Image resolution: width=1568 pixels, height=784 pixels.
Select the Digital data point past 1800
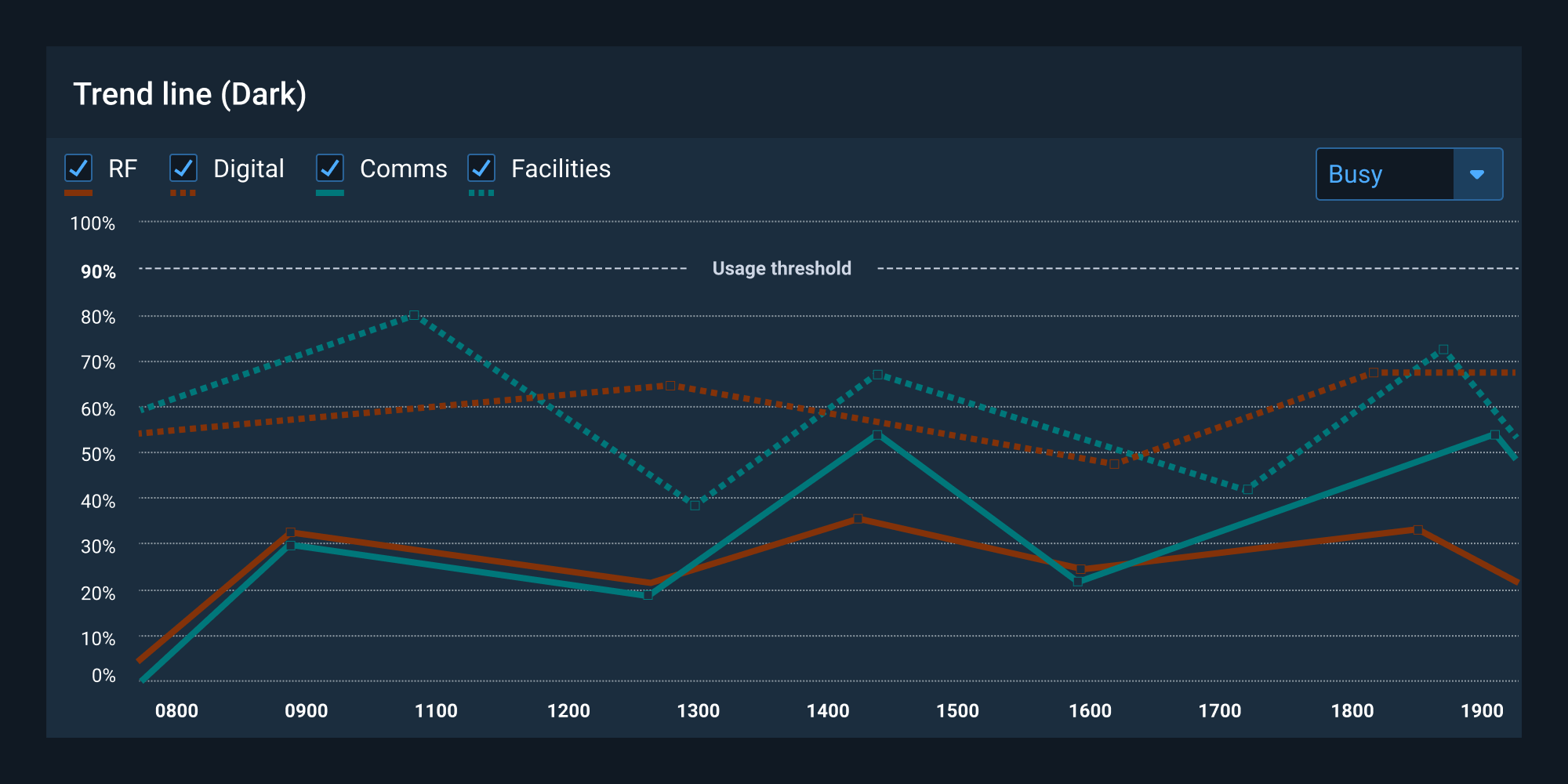(x=1374, y=372)
